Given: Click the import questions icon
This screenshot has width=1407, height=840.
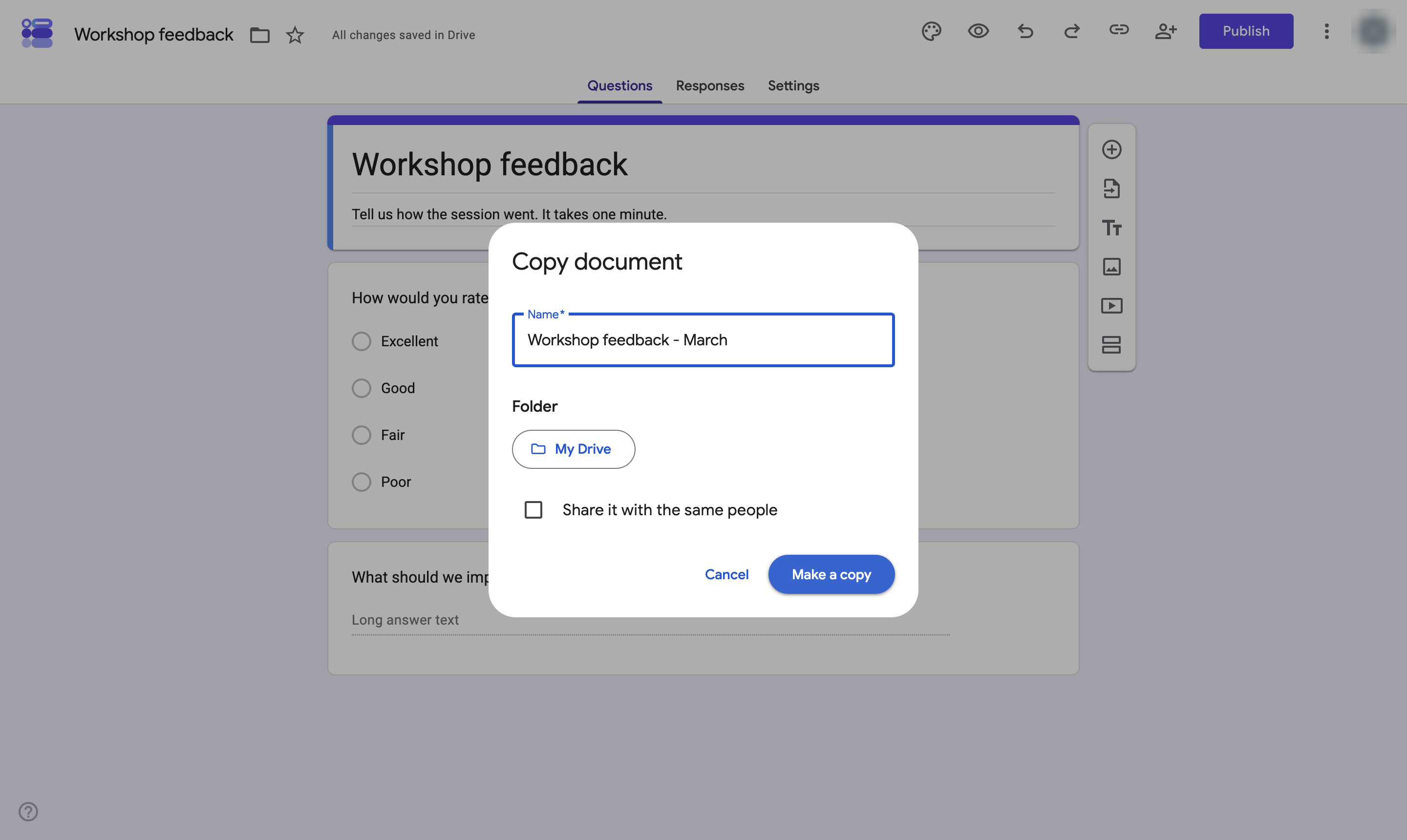Looking at the screenshot, I should click(1112, 189).
